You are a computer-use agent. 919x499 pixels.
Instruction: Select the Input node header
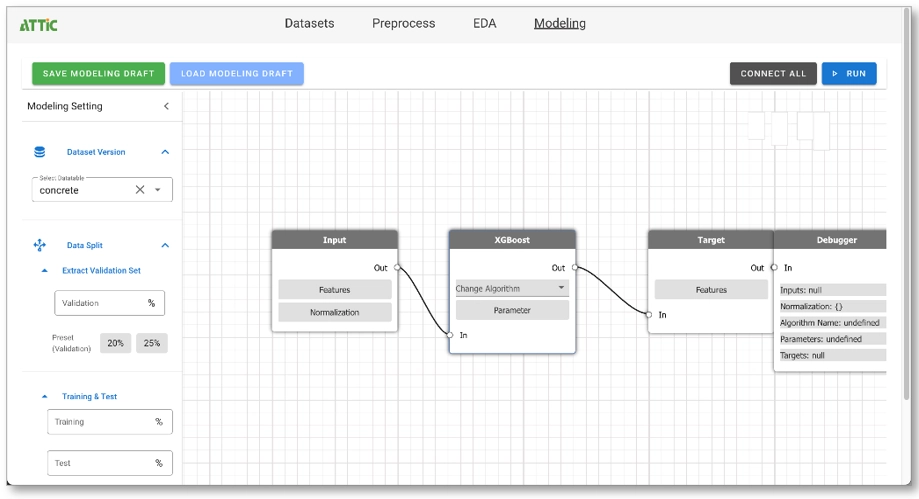coord(335,240)
